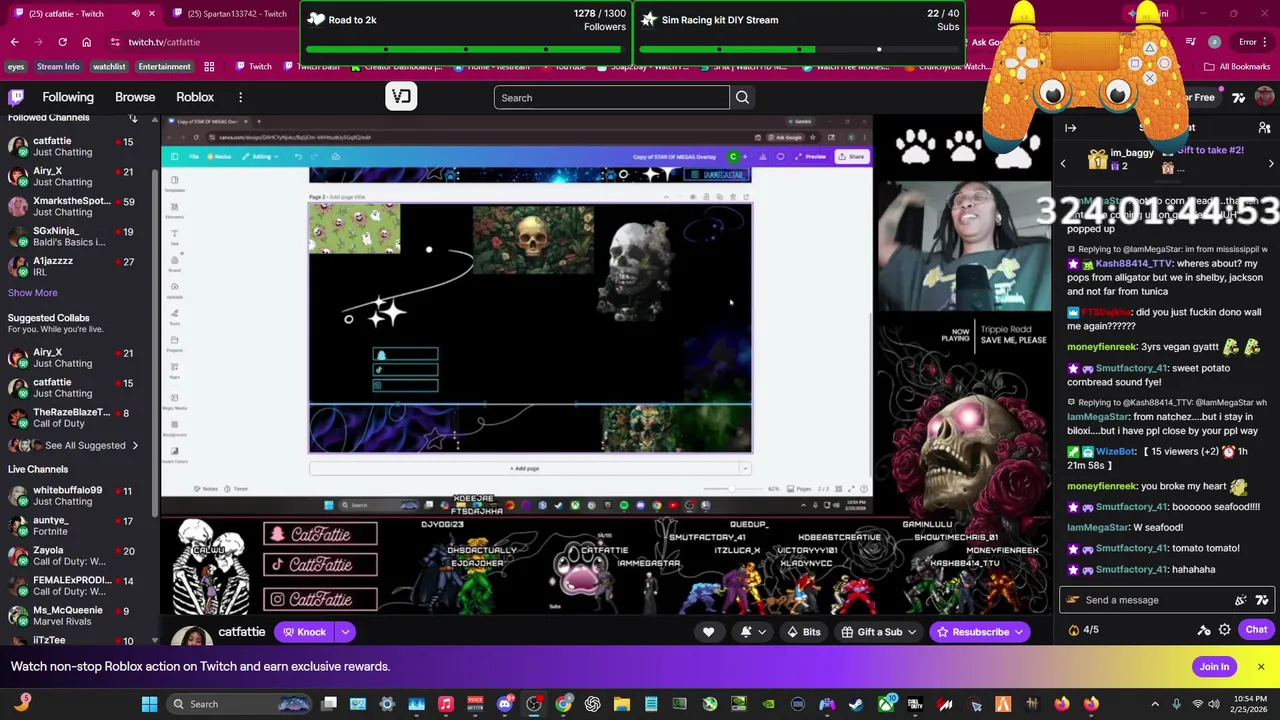Open the Gift a Sub dropdown
The height and width of the screenshot is (720, 1280).
[x=878, y=632]
